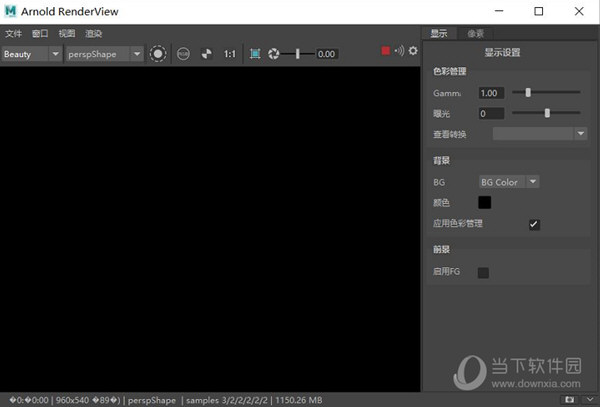Screen dimensions: 600x407
Task: Click '1150.26 MB' memory readout
Action: [298, 400]
